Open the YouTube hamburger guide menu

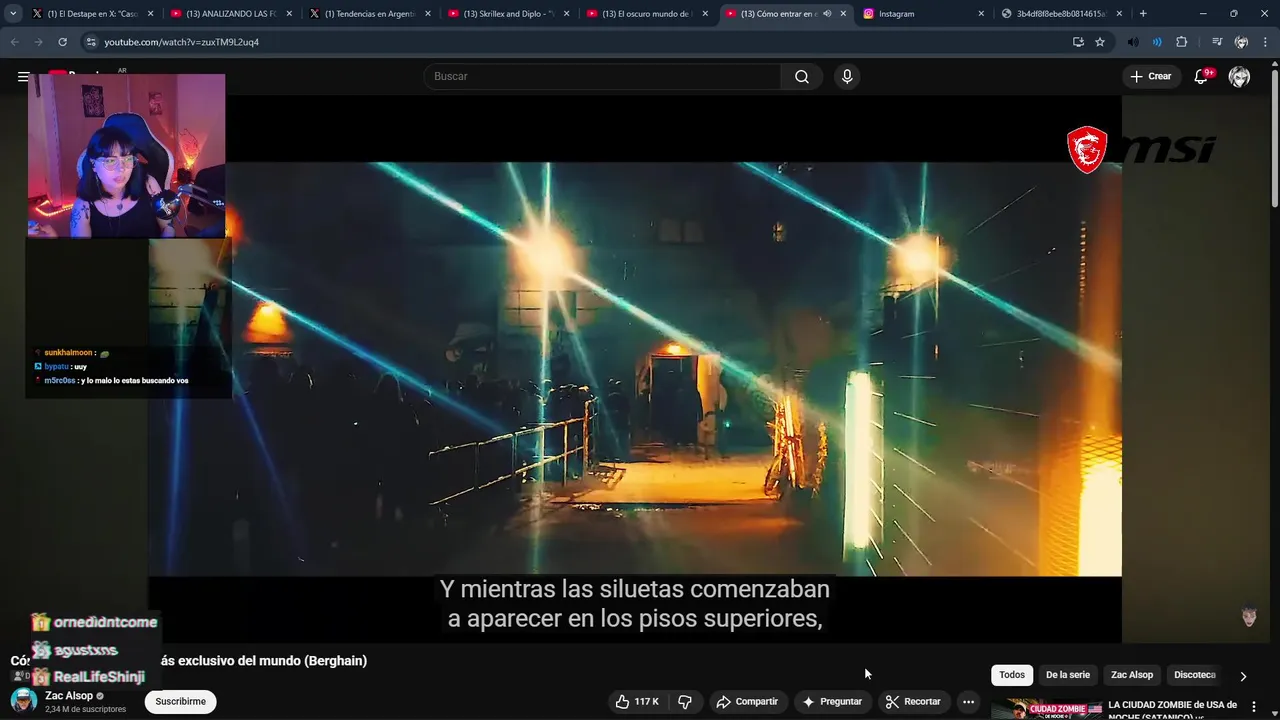click(x=23, y=77)
